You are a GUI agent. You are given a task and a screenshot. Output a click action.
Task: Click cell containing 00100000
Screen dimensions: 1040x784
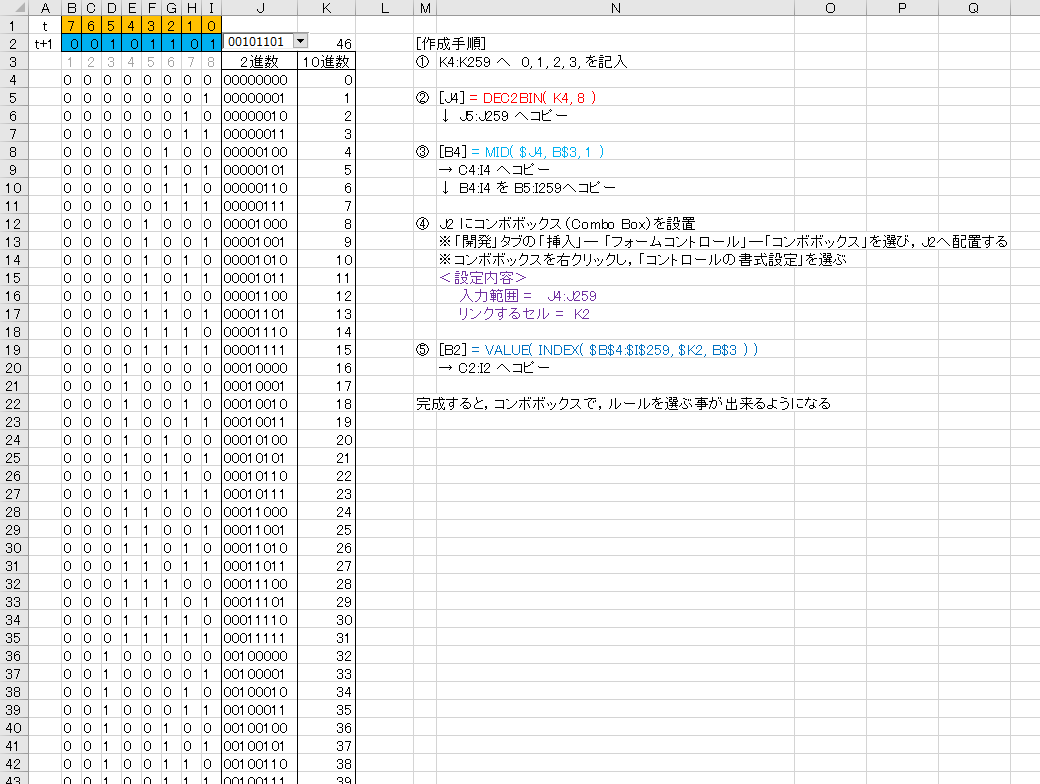click(259, 656)
